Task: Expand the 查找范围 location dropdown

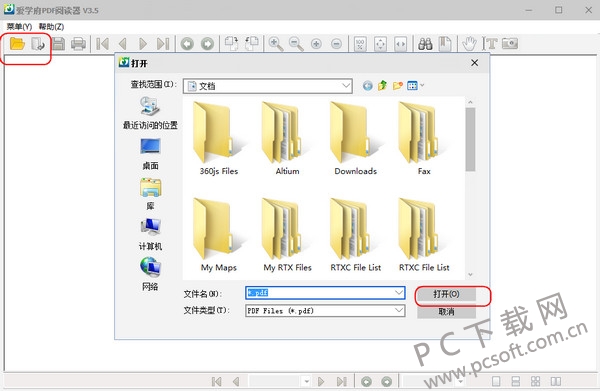Action: [346, 86]
